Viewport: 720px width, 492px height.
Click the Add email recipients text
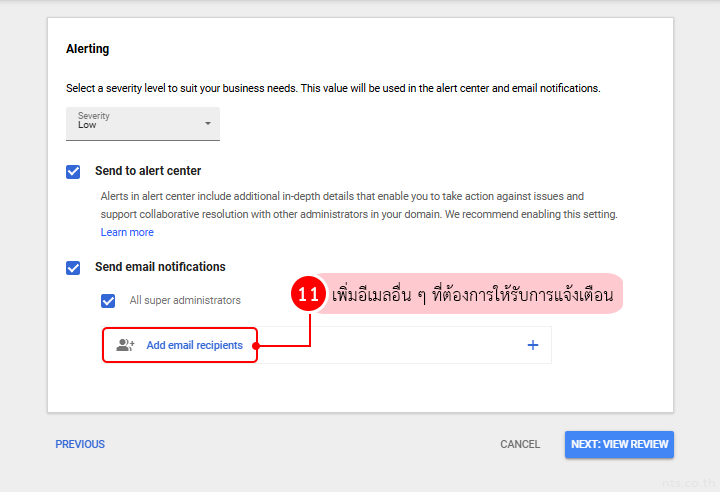(x=194, y=345)
